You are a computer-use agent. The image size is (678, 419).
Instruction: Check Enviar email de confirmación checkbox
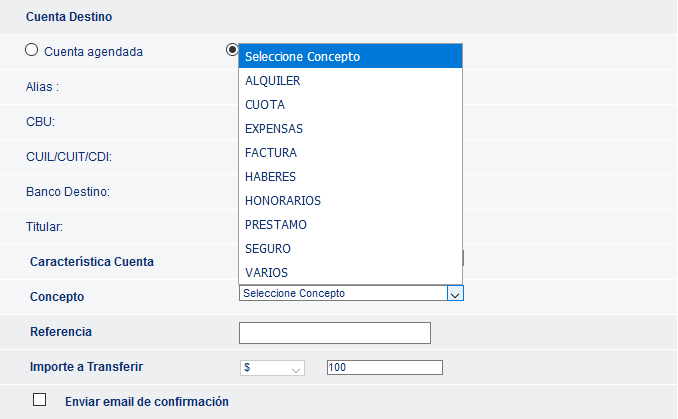coord(39,400)
